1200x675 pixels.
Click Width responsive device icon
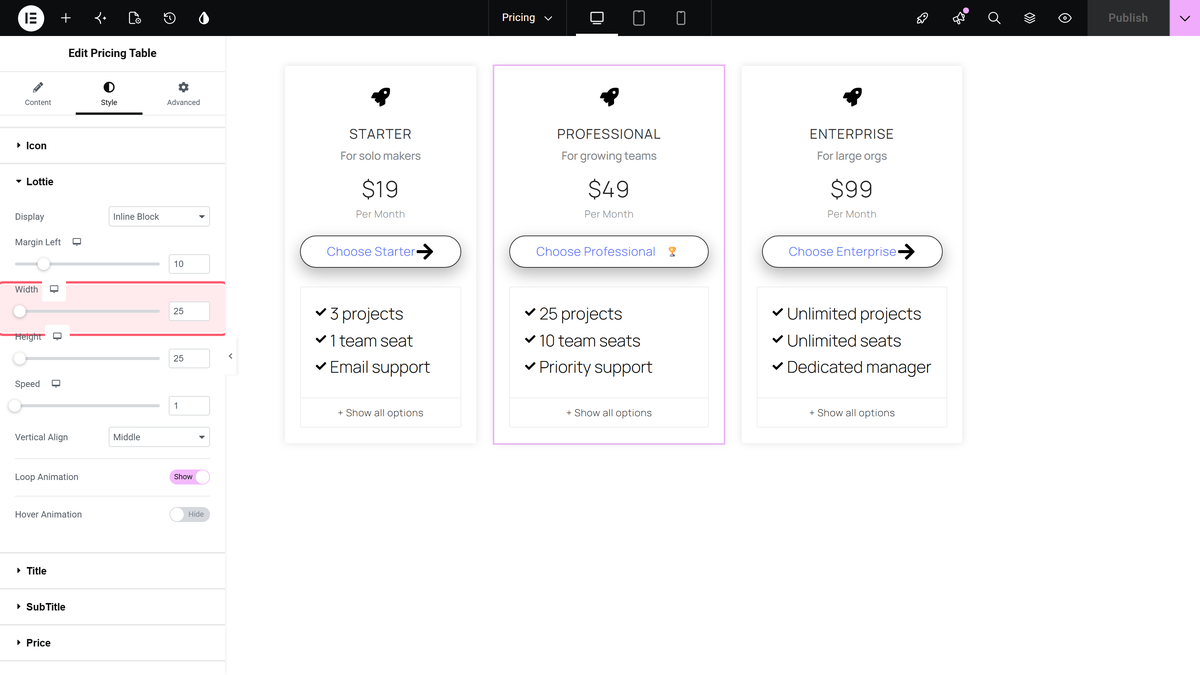point(54,289)
